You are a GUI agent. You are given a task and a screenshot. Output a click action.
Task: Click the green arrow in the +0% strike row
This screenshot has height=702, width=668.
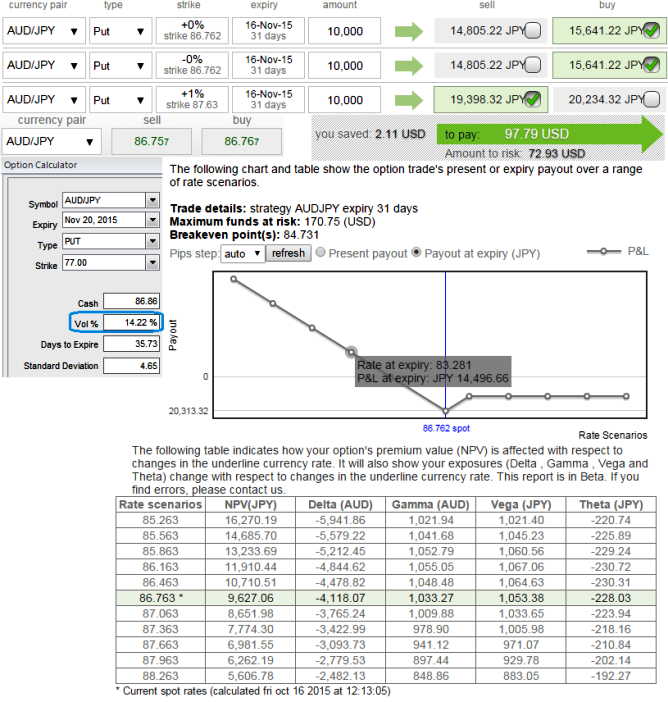(x=408, y=31)
